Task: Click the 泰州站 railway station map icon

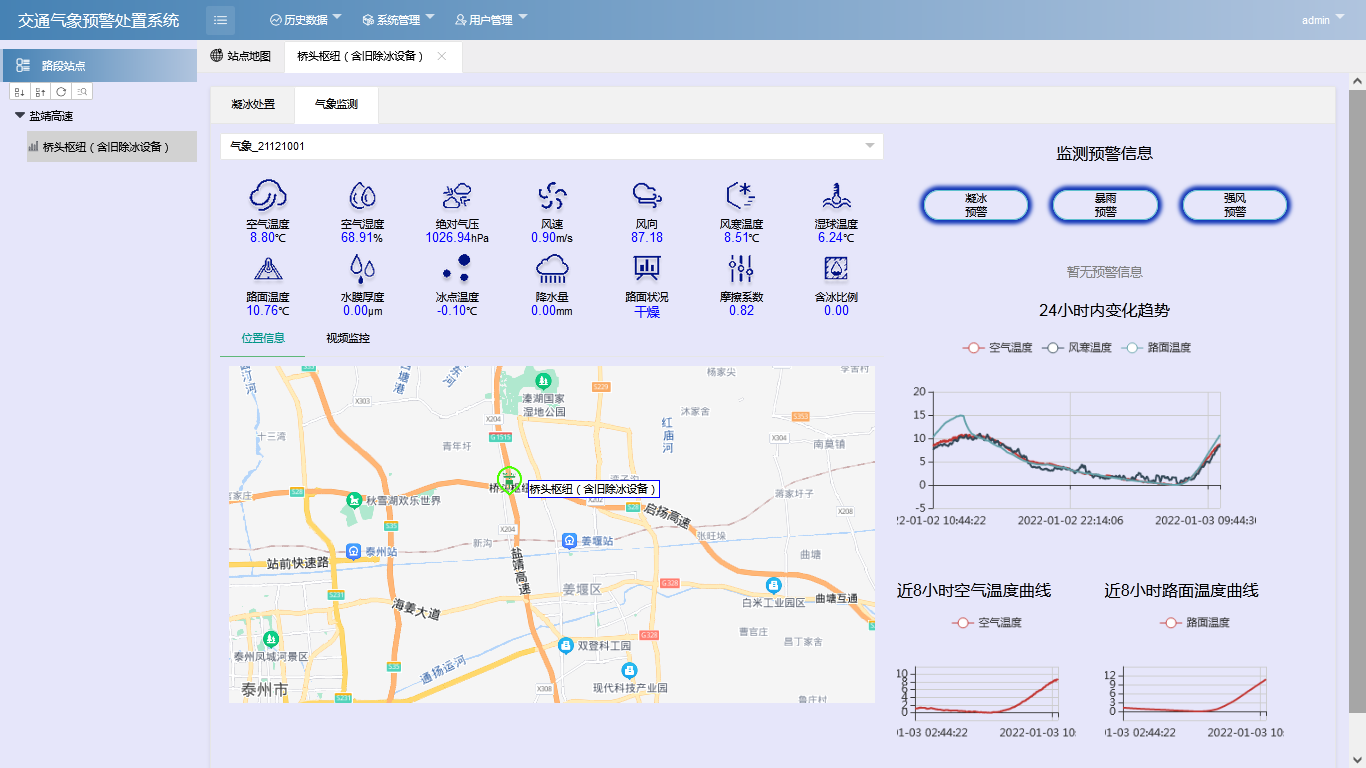Action: pos(353,551)
